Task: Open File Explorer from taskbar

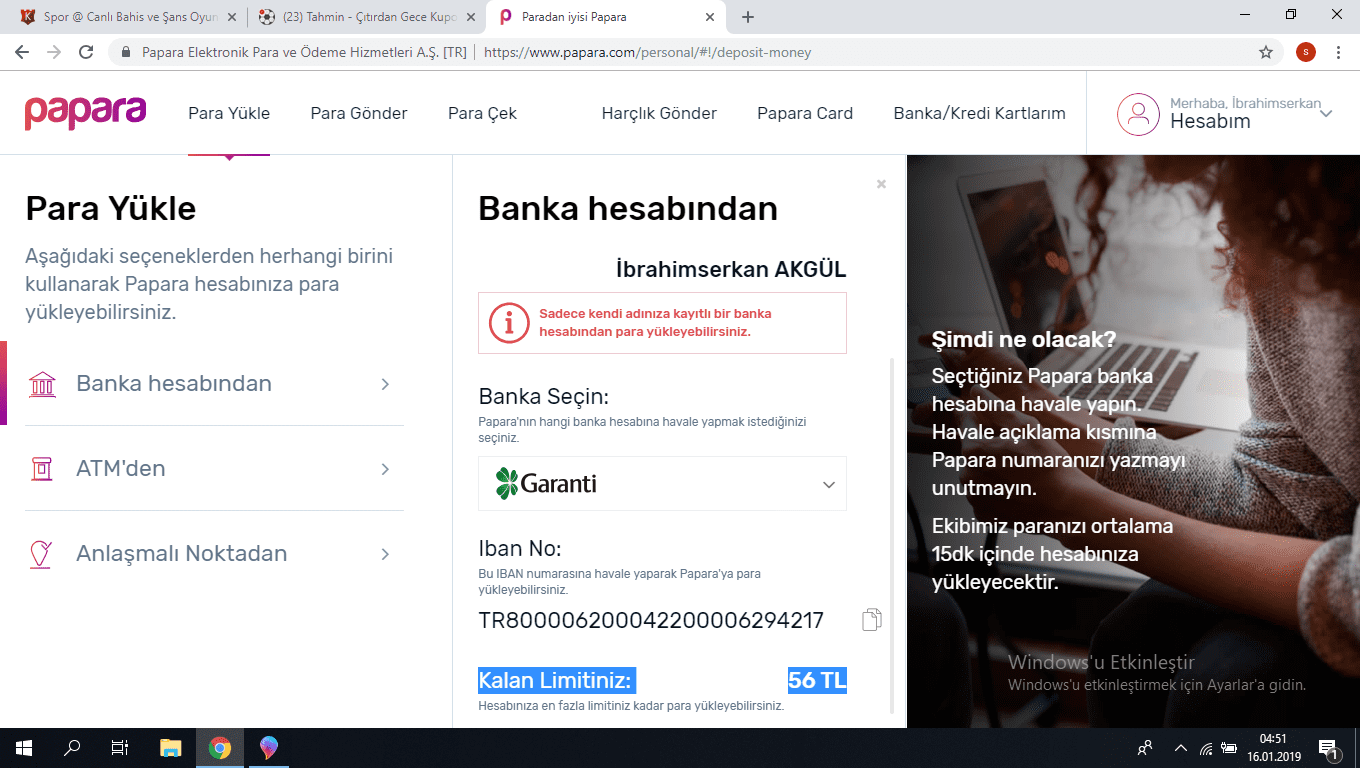Action: (172, 748)
